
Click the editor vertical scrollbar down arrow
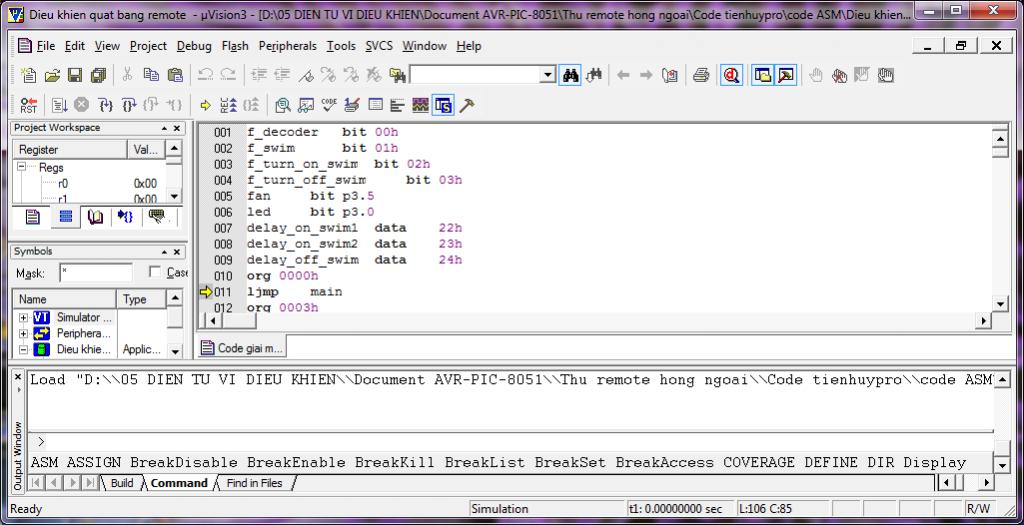[1000, 304]
